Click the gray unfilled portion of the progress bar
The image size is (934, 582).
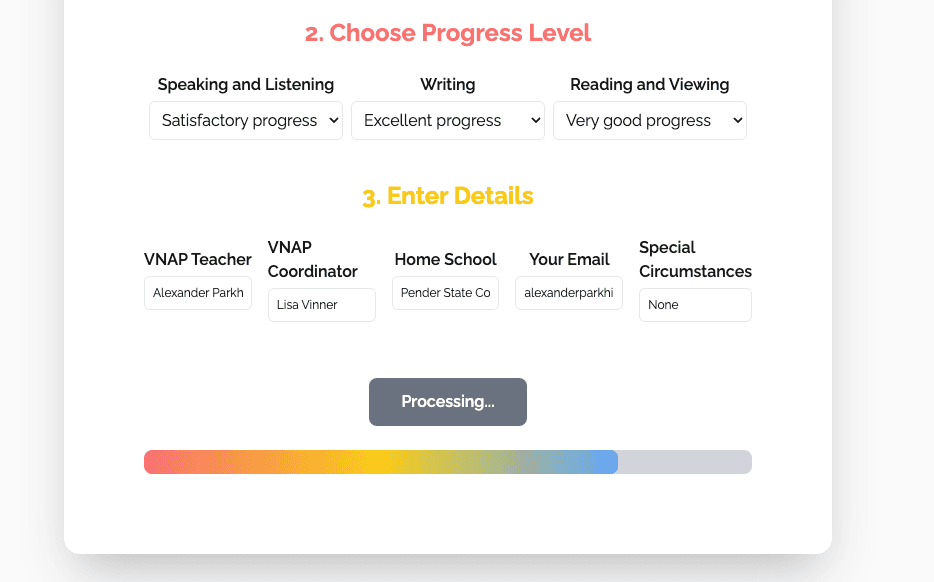pyautogui.click(x=685, y=461)
